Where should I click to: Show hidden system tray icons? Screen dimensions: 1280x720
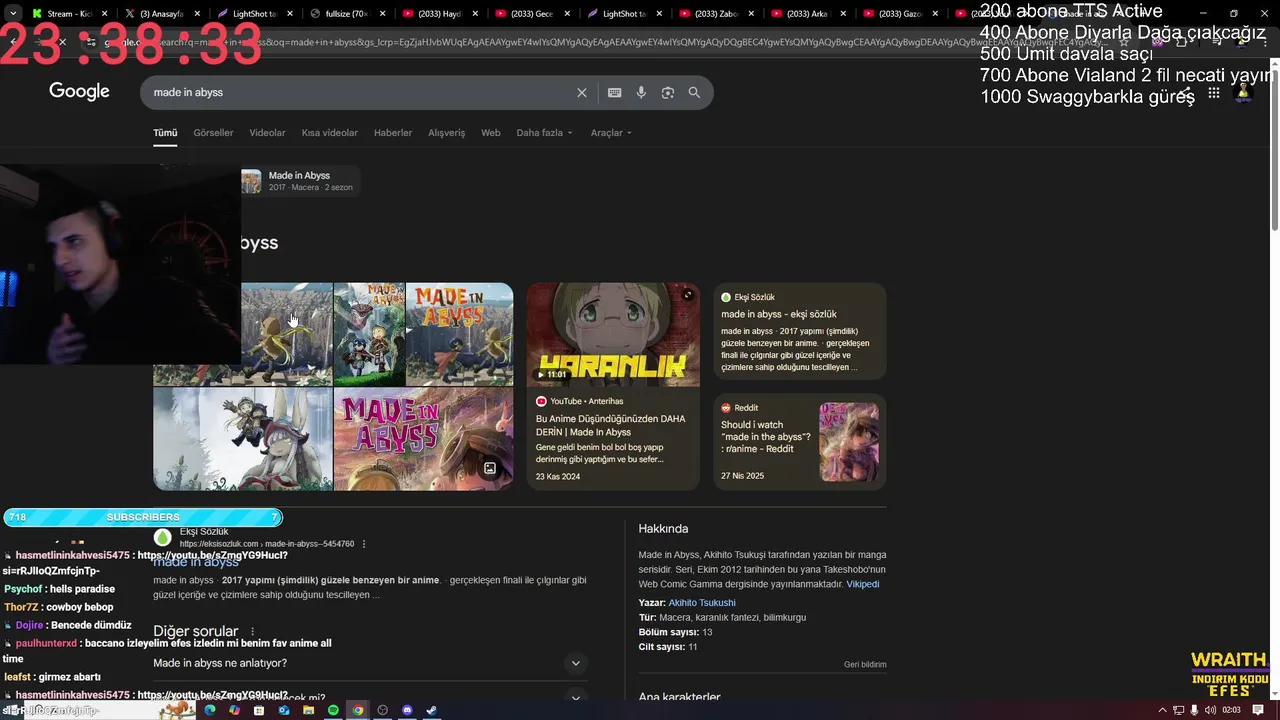click(1162, 710)
